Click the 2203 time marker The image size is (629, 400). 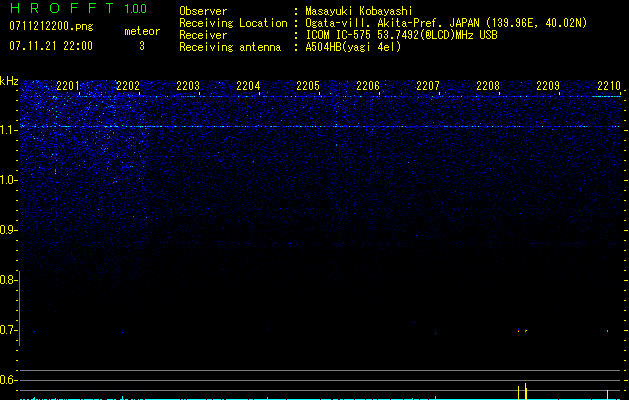click(x=188, y=85)
